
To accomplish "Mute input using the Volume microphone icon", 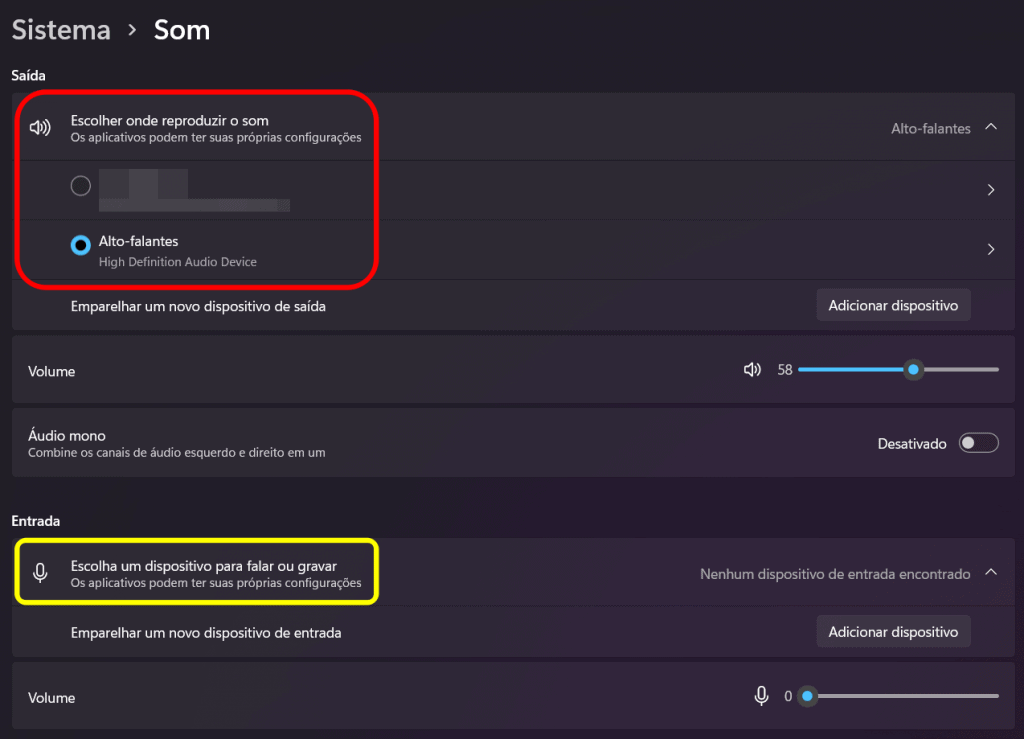I will pos(761,696).
